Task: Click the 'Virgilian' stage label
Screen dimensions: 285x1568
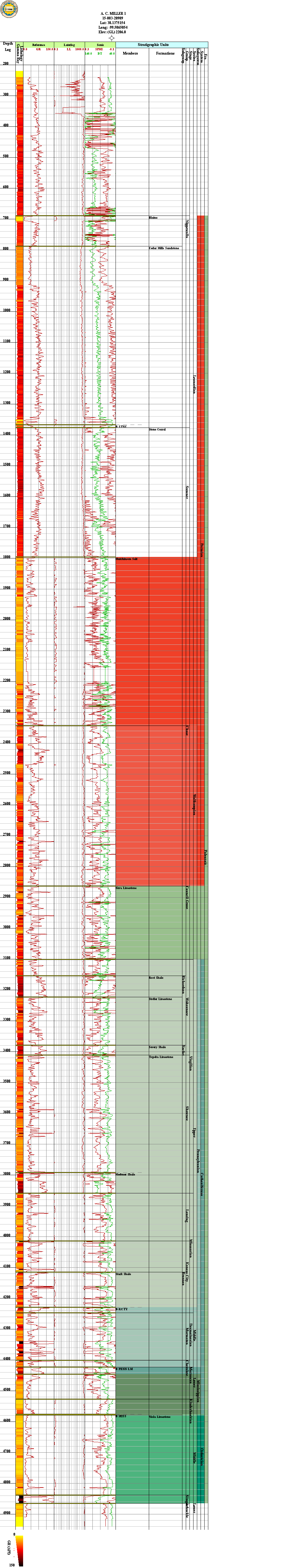Action: point(191,1064)
